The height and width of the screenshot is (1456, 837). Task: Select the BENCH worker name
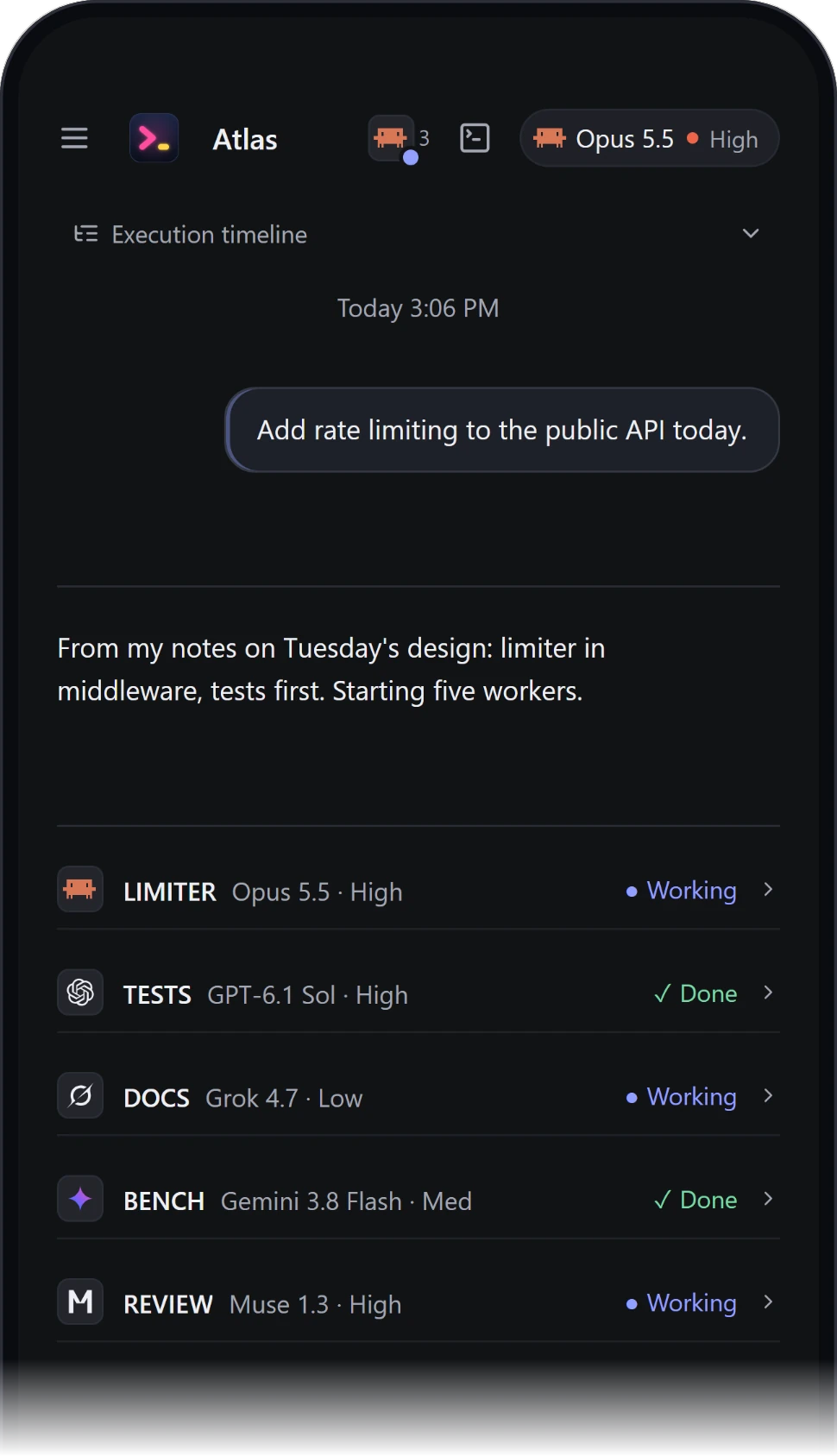click(164, 1201)
